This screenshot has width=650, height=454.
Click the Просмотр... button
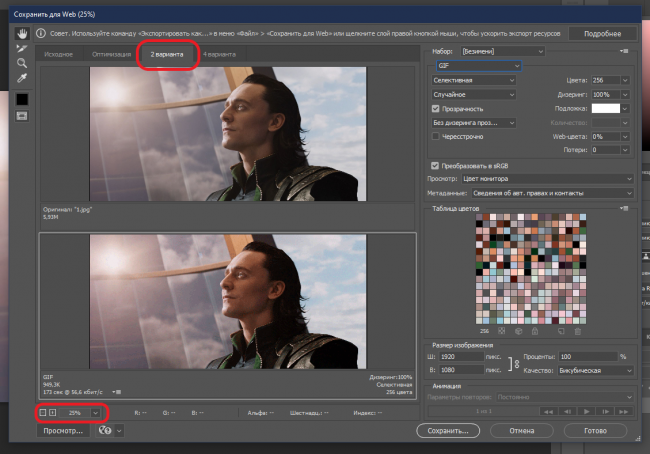pos(63,430)
